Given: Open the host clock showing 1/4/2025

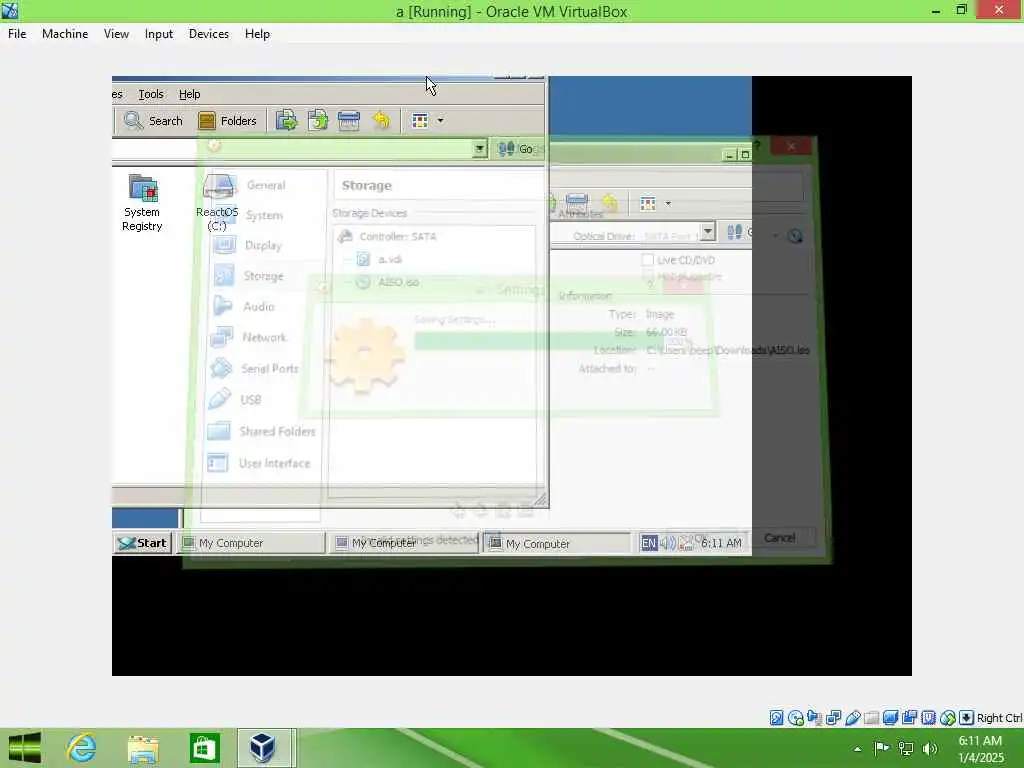Looking at the screenshot, I should (x=980, y=749).
